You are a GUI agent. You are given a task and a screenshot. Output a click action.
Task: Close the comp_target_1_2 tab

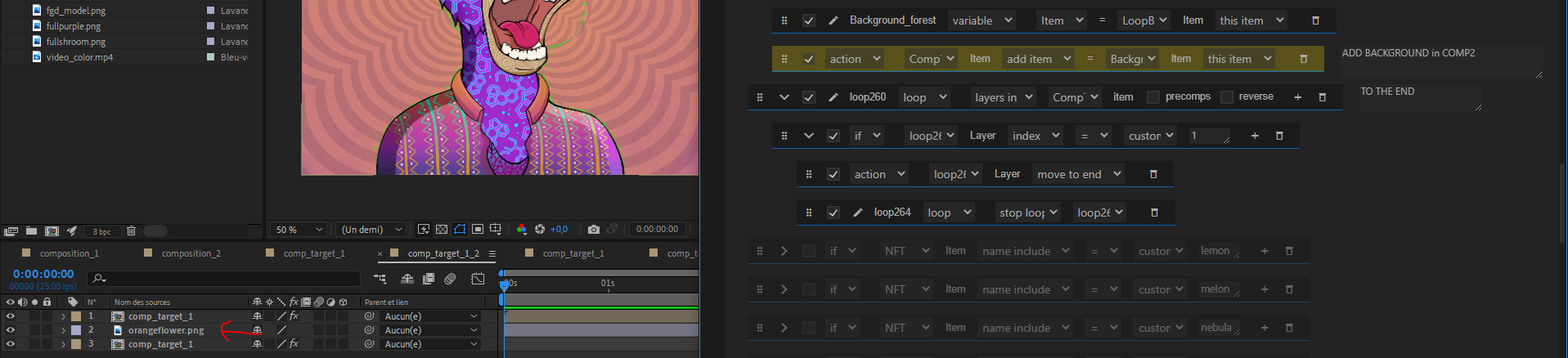coord(380,253)
